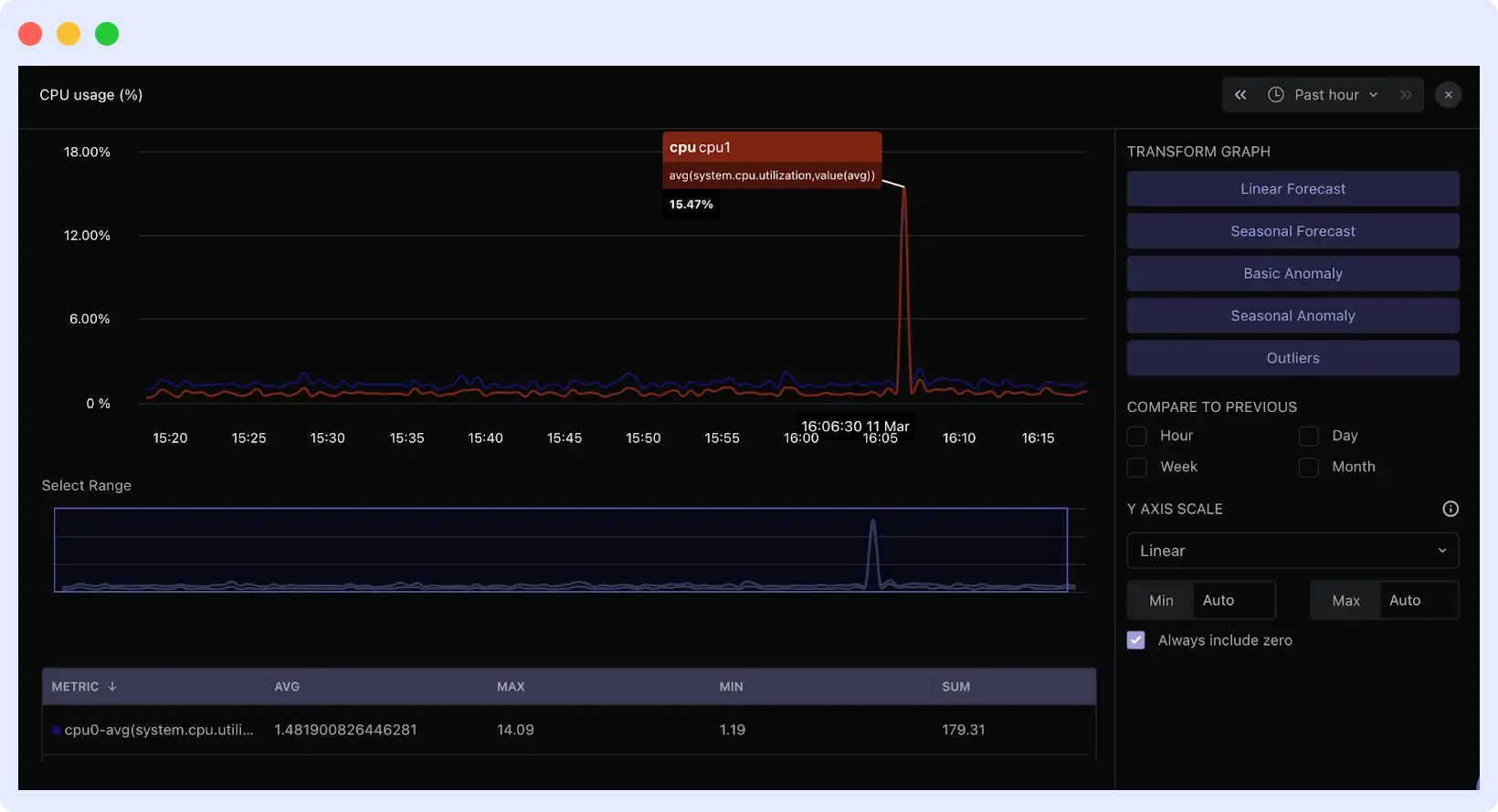Click the 18.00% y-axis label
Screen dimensions: 1498x812
click(x=87, y=152)
